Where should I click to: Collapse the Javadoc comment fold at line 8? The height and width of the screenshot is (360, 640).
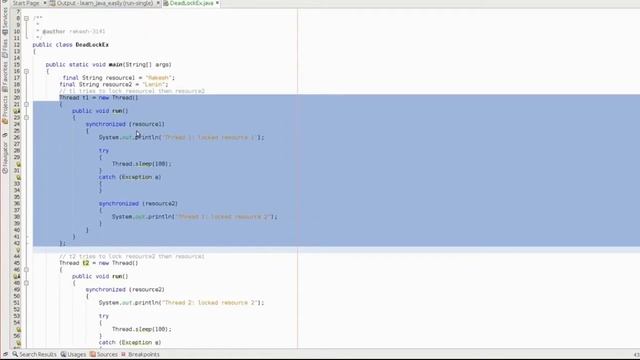27,18
